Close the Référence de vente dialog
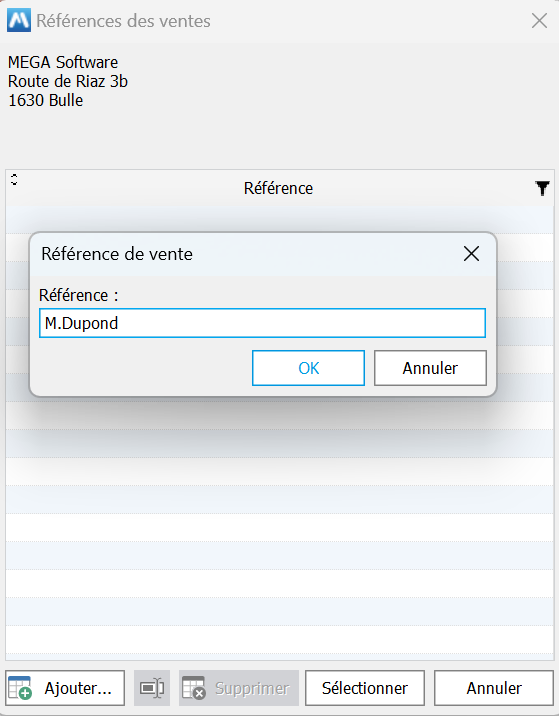 click(471, 253)
